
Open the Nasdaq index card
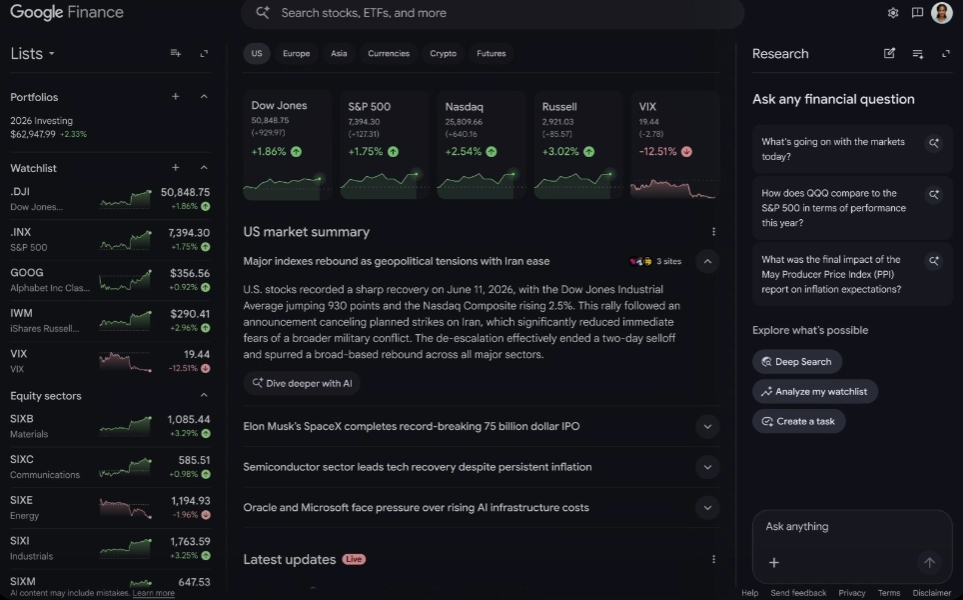(482, 146)
